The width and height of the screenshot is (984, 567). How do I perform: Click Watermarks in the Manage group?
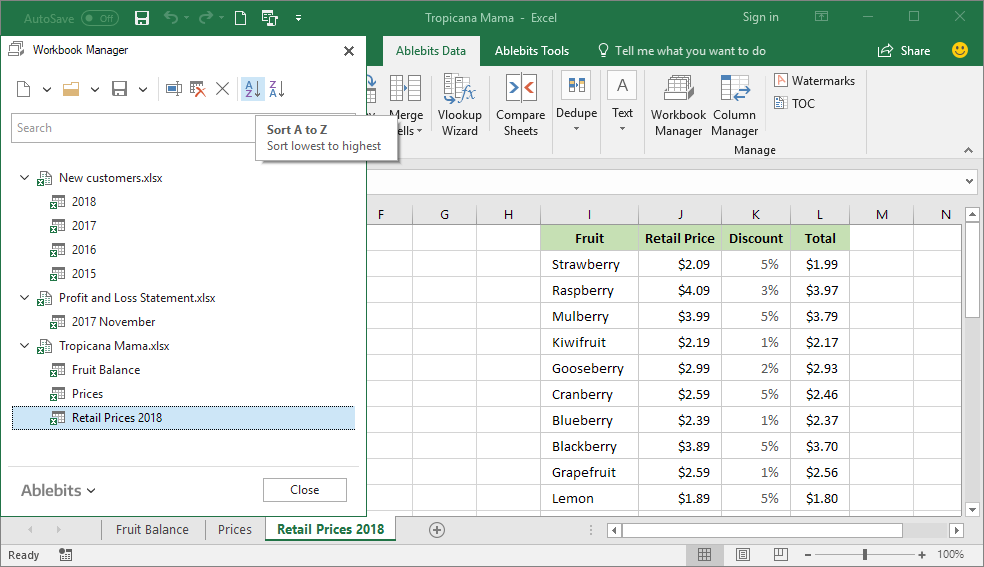coord(814,80)
